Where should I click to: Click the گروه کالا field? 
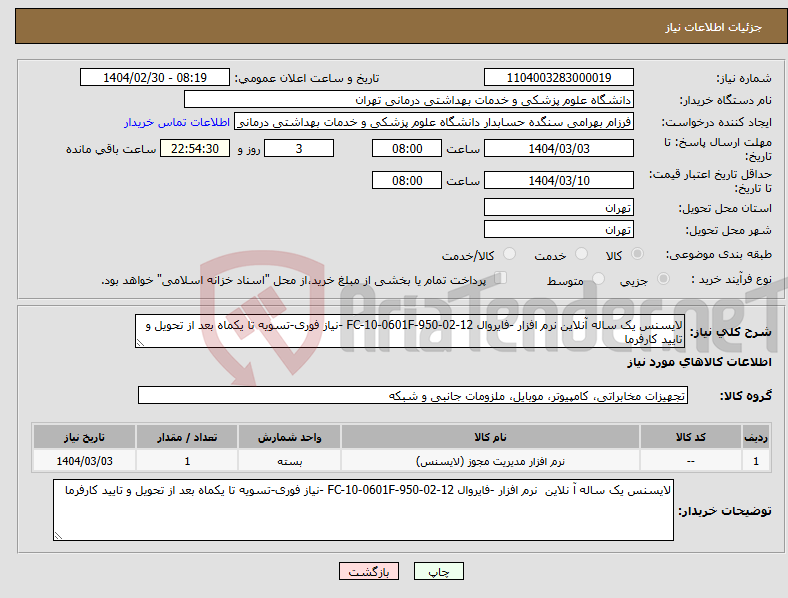(x=413, y=395)
